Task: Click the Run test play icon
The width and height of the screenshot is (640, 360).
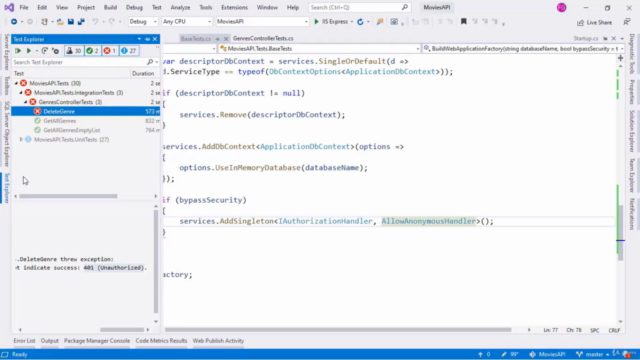Action: tap(29, 51)
